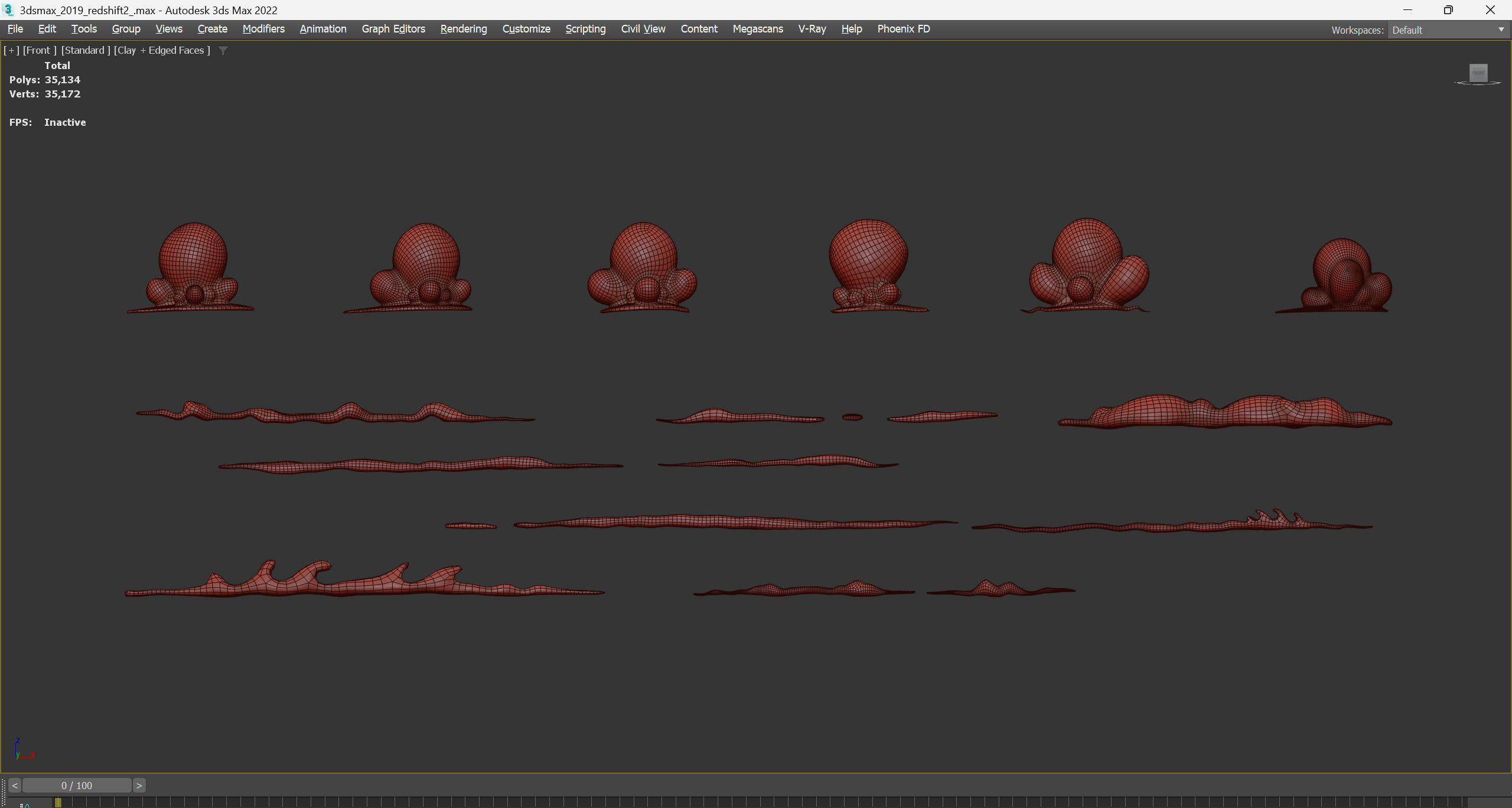Open the [+] viewport general menu

tap(11, 51)
